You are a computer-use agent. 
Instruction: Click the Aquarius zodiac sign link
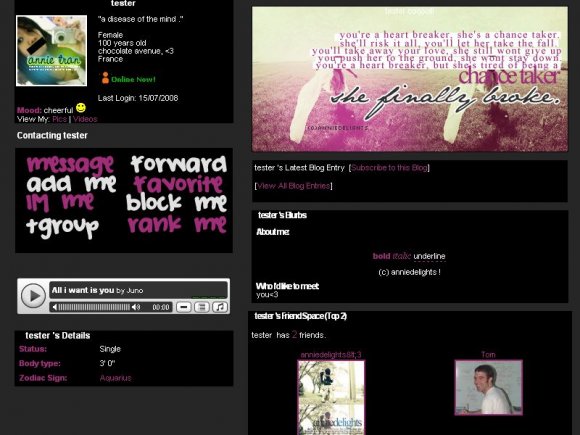pyautogui.click(x=115, y=378)
